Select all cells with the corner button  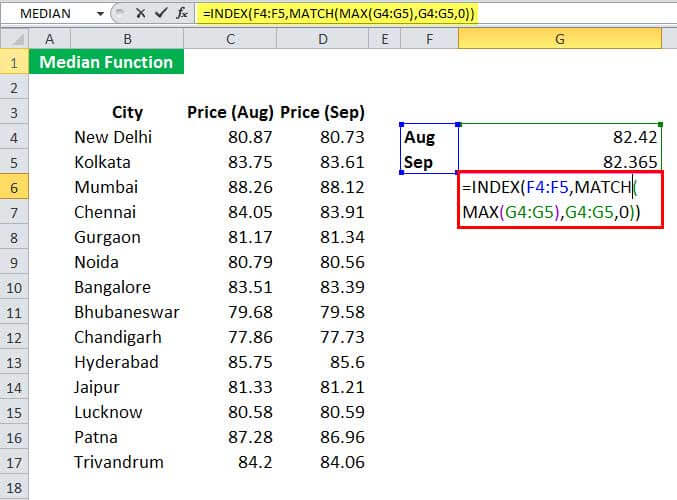15,39
